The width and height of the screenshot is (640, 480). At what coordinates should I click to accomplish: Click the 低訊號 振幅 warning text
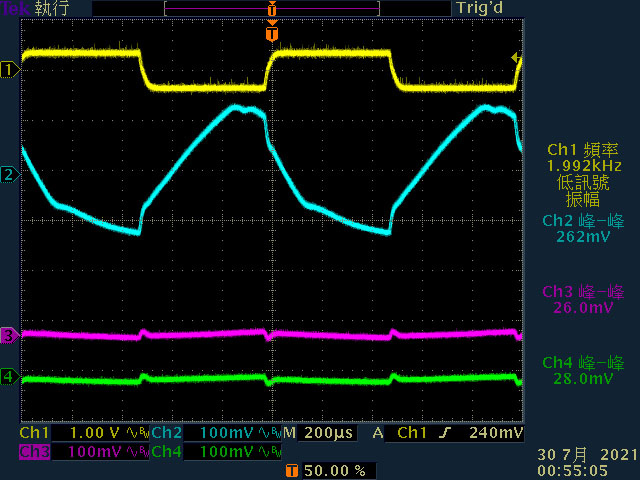pyautogui.click(x=583, y=191)
